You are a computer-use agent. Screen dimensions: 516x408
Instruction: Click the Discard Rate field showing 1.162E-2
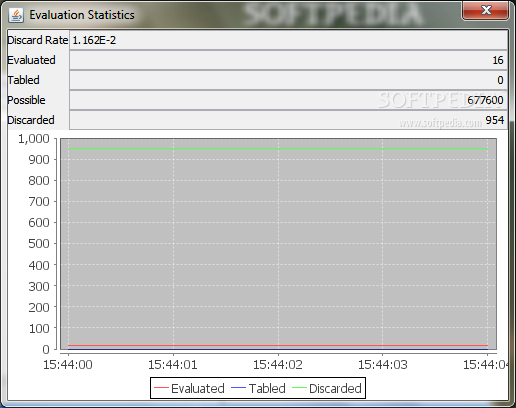coord(288,40)
